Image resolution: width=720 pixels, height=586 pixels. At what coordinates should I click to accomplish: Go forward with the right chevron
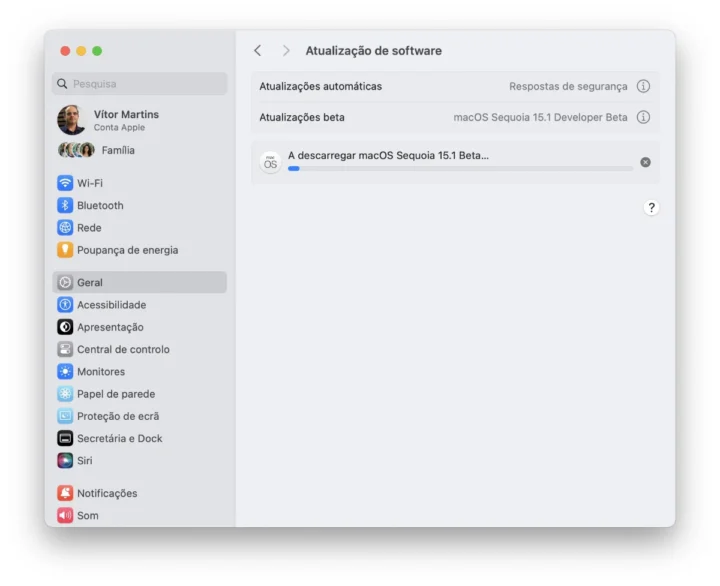point(286,51)
